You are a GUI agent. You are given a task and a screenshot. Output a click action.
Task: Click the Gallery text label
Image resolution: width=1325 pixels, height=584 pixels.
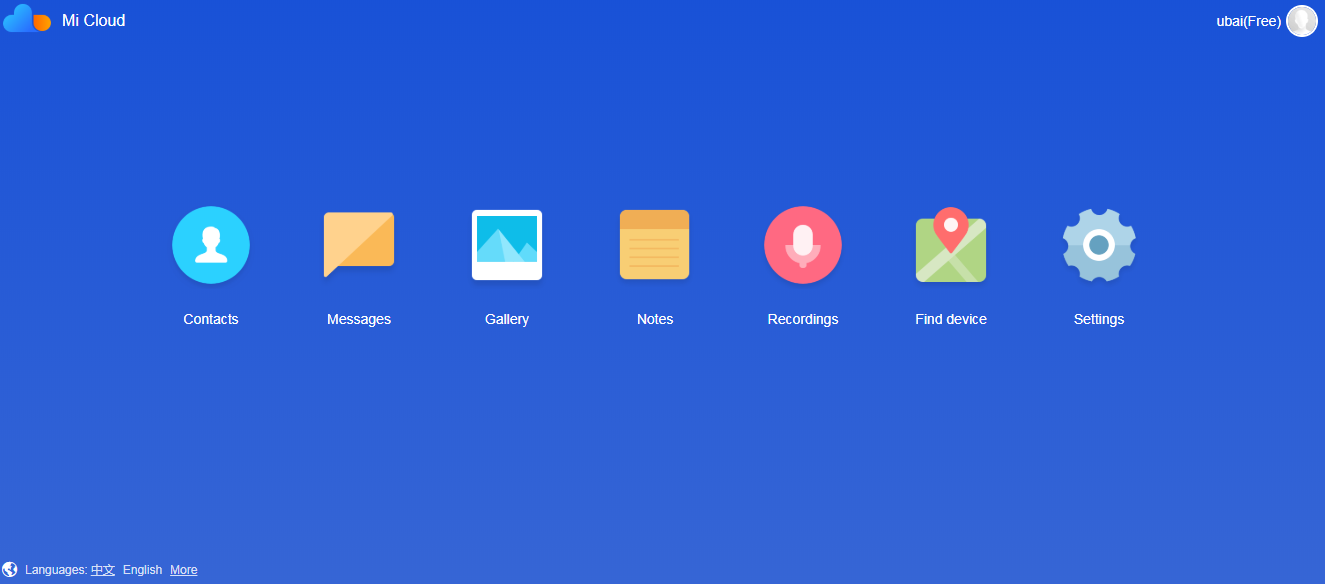(x=507, y=319)
